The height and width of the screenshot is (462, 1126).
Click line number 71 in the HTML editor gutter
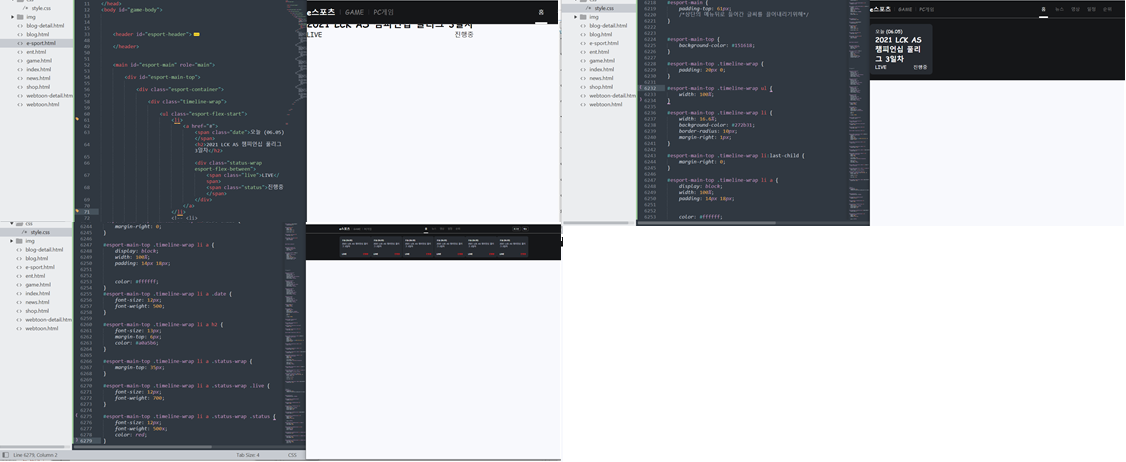coord(86,212)
